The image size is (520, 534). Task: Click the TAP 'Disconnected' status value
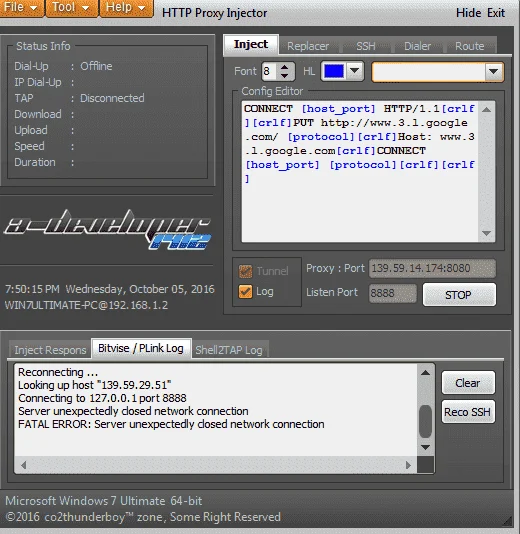pos(112,98)
